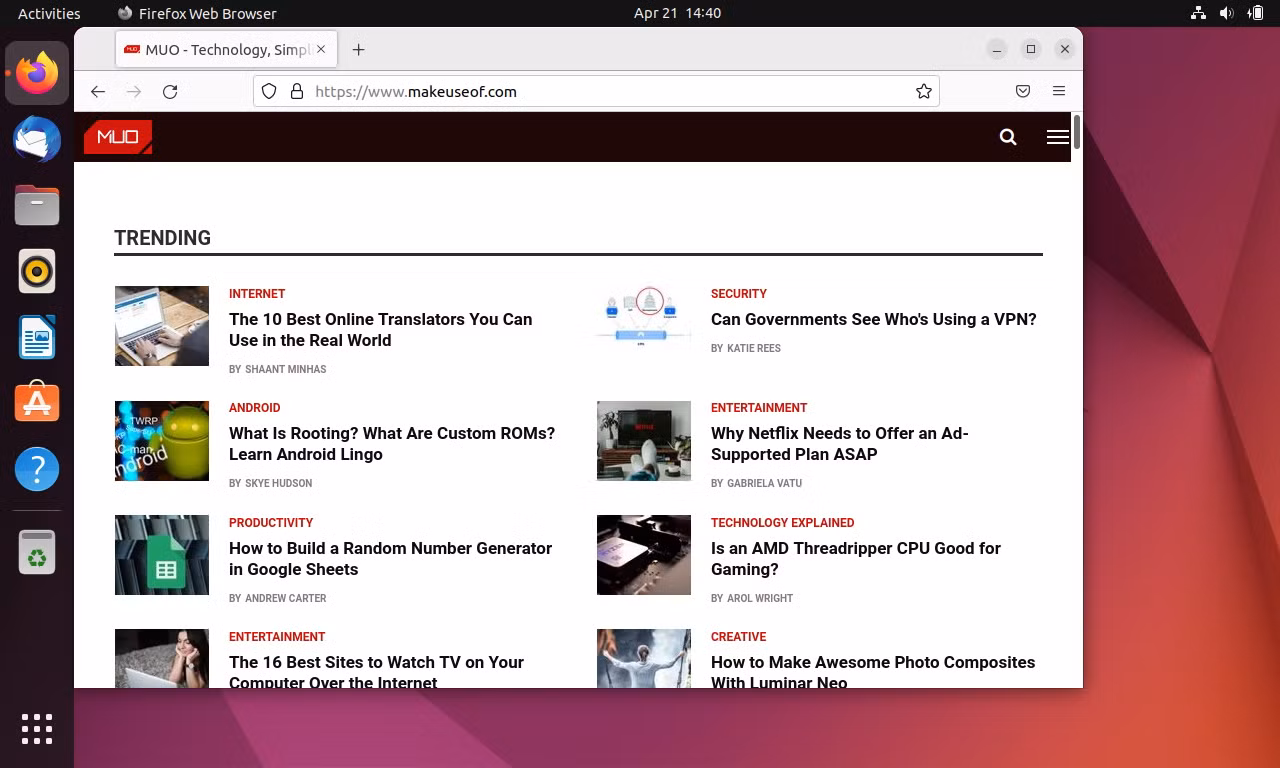
Task: Open article on 10 Best Online Translators
Action: point(381,330)
